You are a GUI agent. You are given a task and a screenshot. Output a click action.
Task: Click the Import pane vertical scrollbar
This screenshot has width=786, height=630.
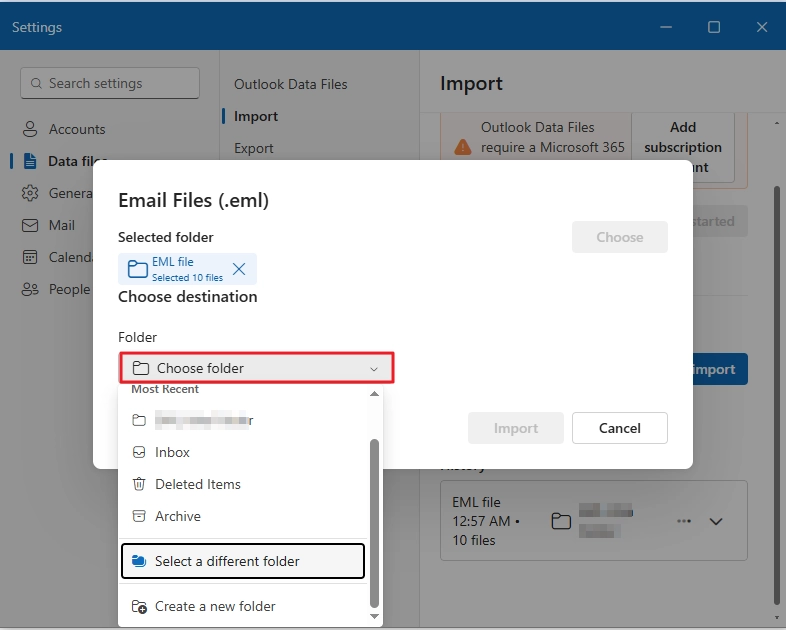pyautogui.click(x=777, y=396)
